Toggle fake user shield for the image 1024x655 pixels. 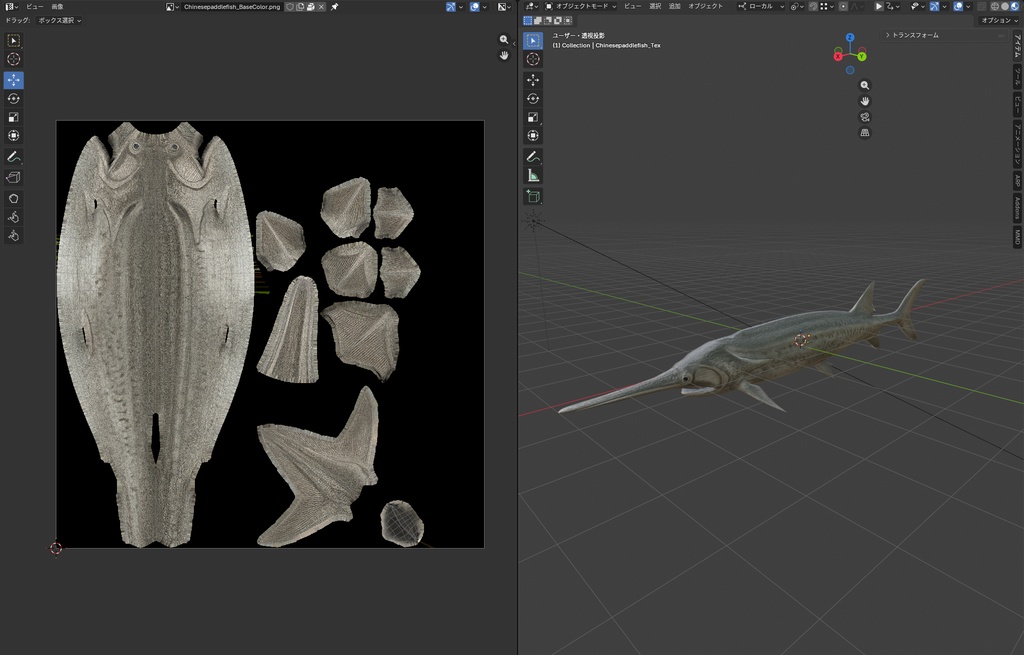(289, 7)
